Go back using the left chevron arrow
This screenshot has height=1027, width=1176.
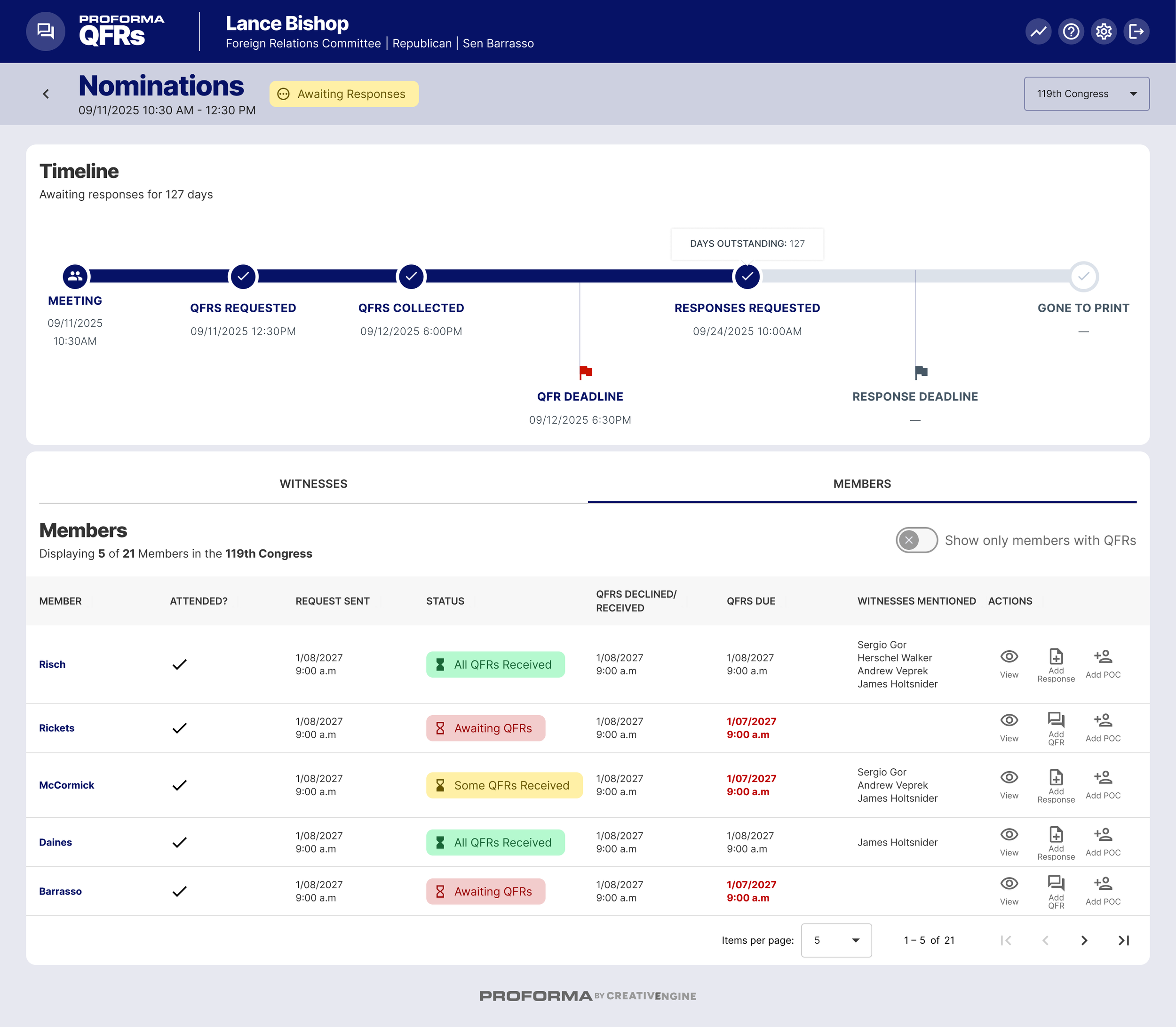tap(46, 94)
